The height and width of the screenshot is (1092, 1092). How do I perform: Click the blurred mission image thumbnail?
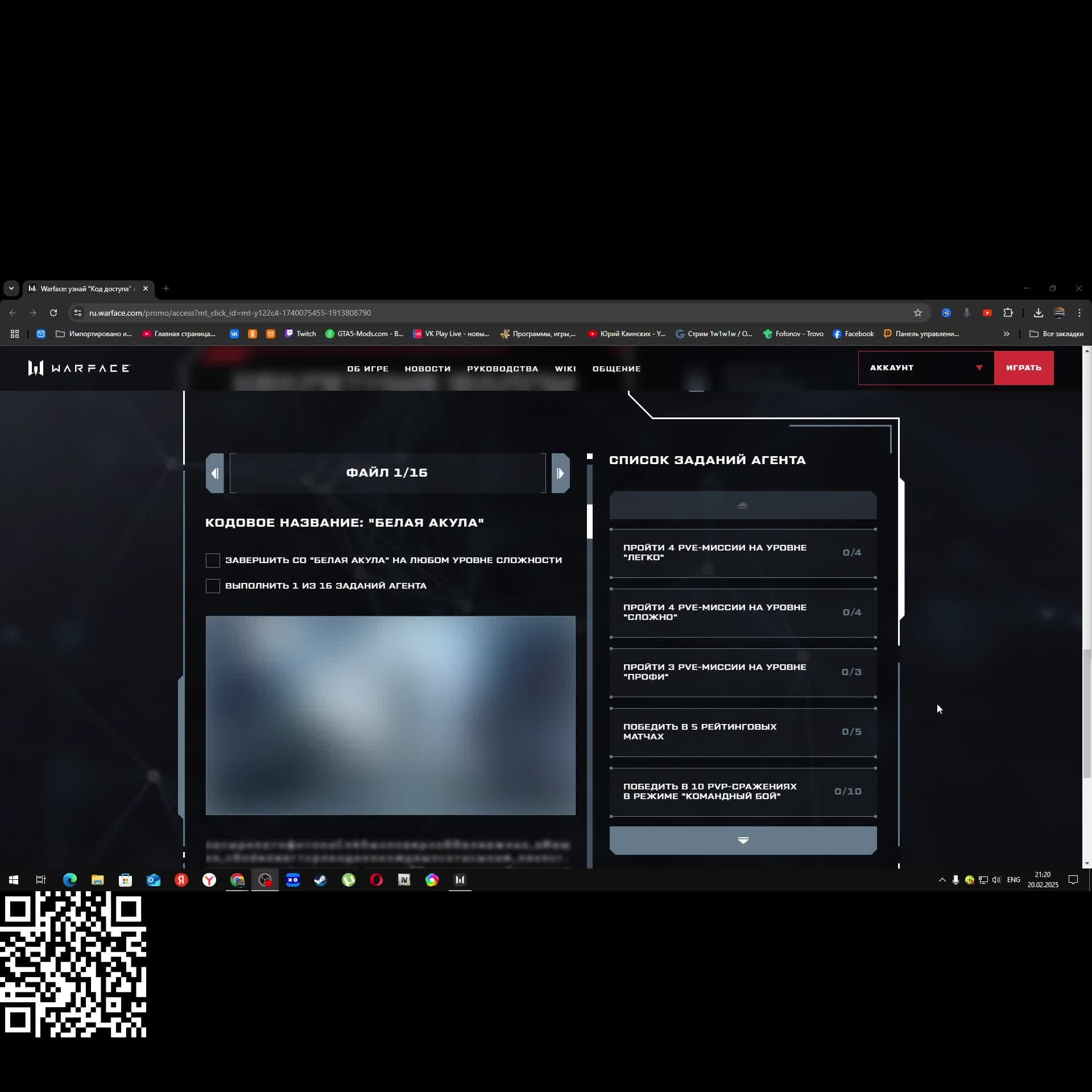coord(390,715)
